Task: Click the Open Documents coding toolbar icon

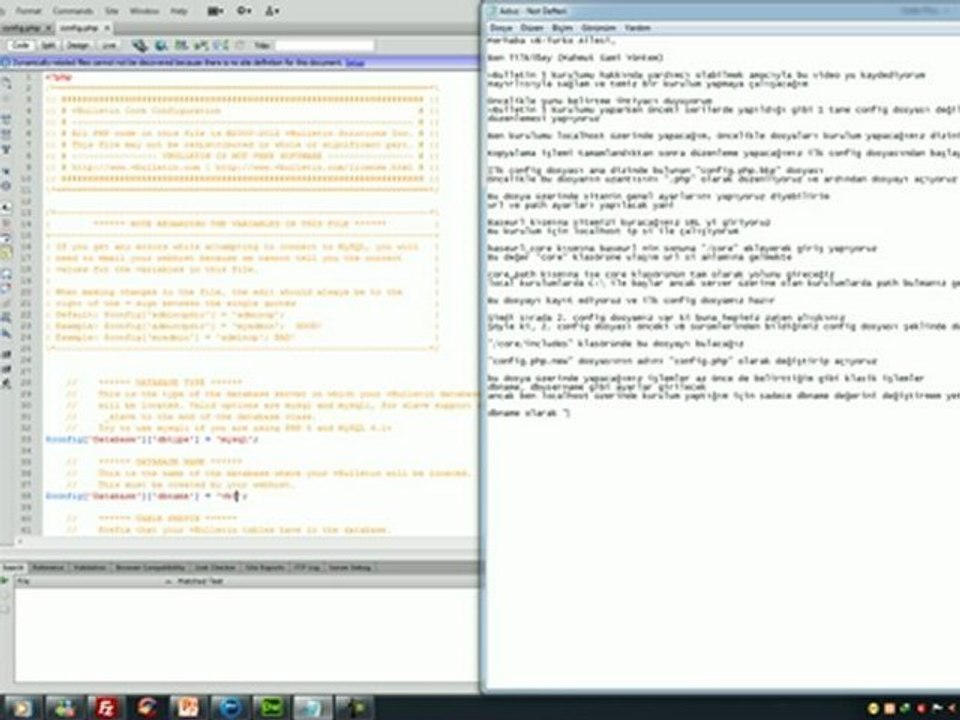Action: [6, 83]
